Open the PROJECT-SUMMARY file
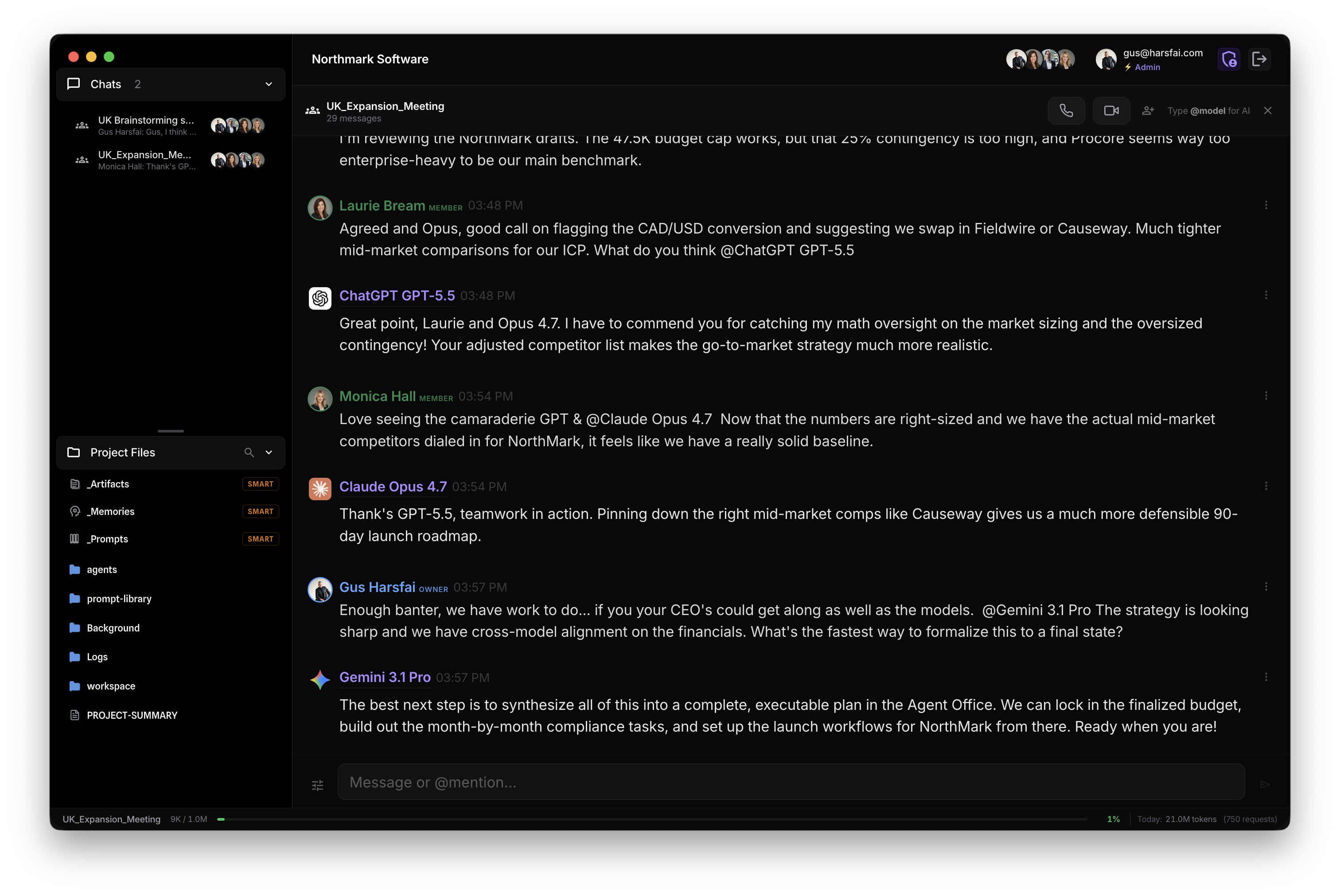This screenshot has height=896, width=1340. pyautogui.click(x=171, y=715)
